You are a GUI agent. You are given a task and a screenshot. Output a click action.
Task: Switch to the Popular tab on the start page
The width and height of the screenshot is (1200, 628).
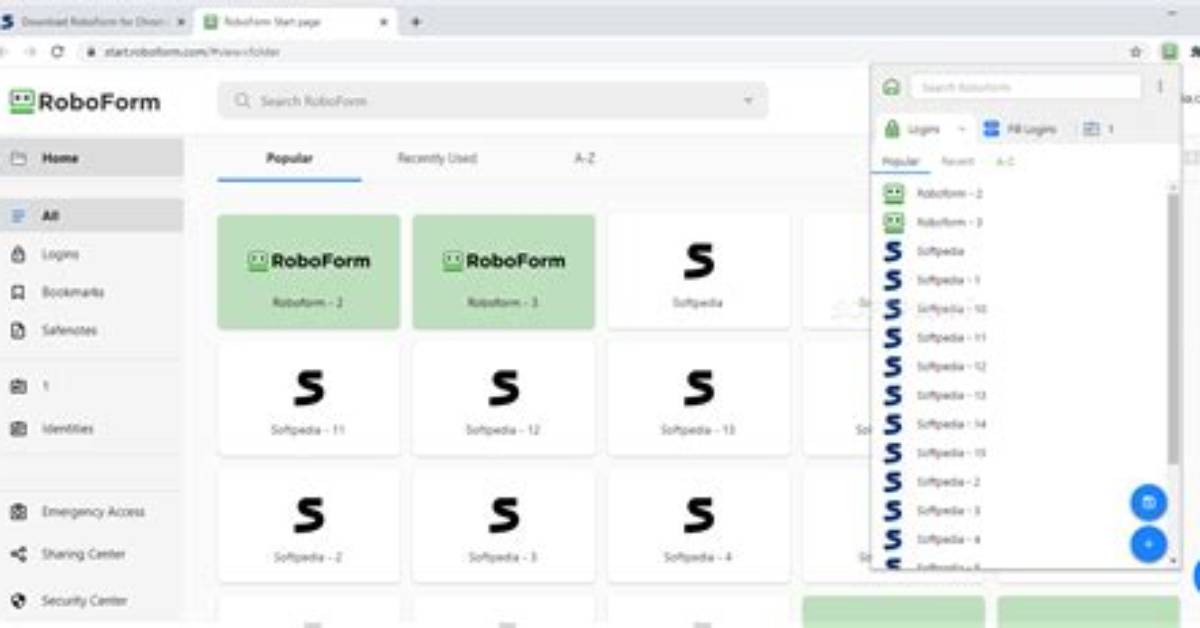289,158
